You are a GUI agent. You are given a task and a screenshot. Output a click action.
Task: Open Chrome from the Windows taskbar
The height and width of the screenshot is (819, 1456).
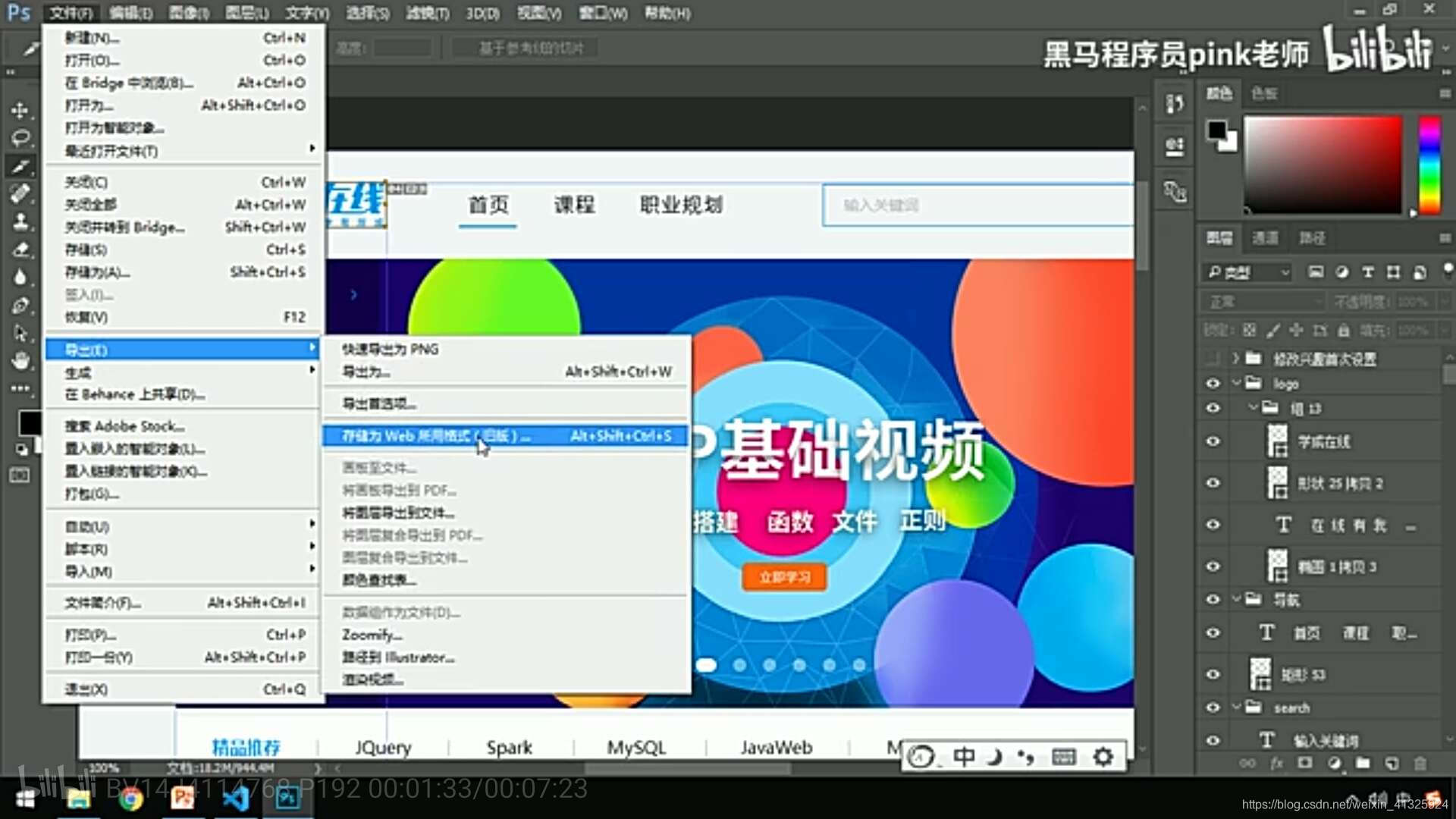click(x=130, y=799)
